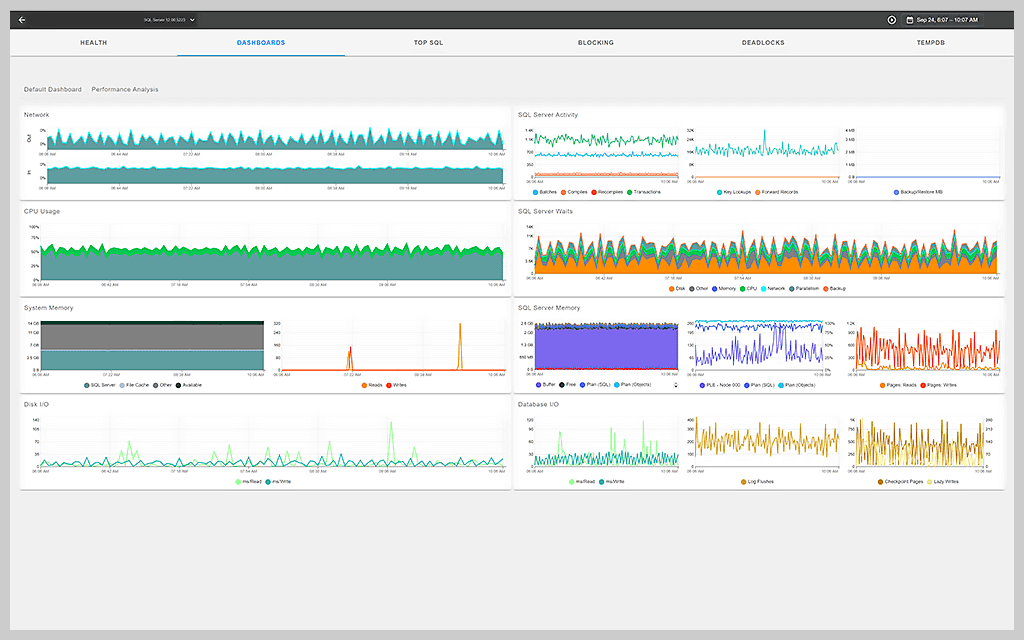Toggle Key Lookups in SQL Server Activity
The image size is (1024, 640).
tap(735, 189)
